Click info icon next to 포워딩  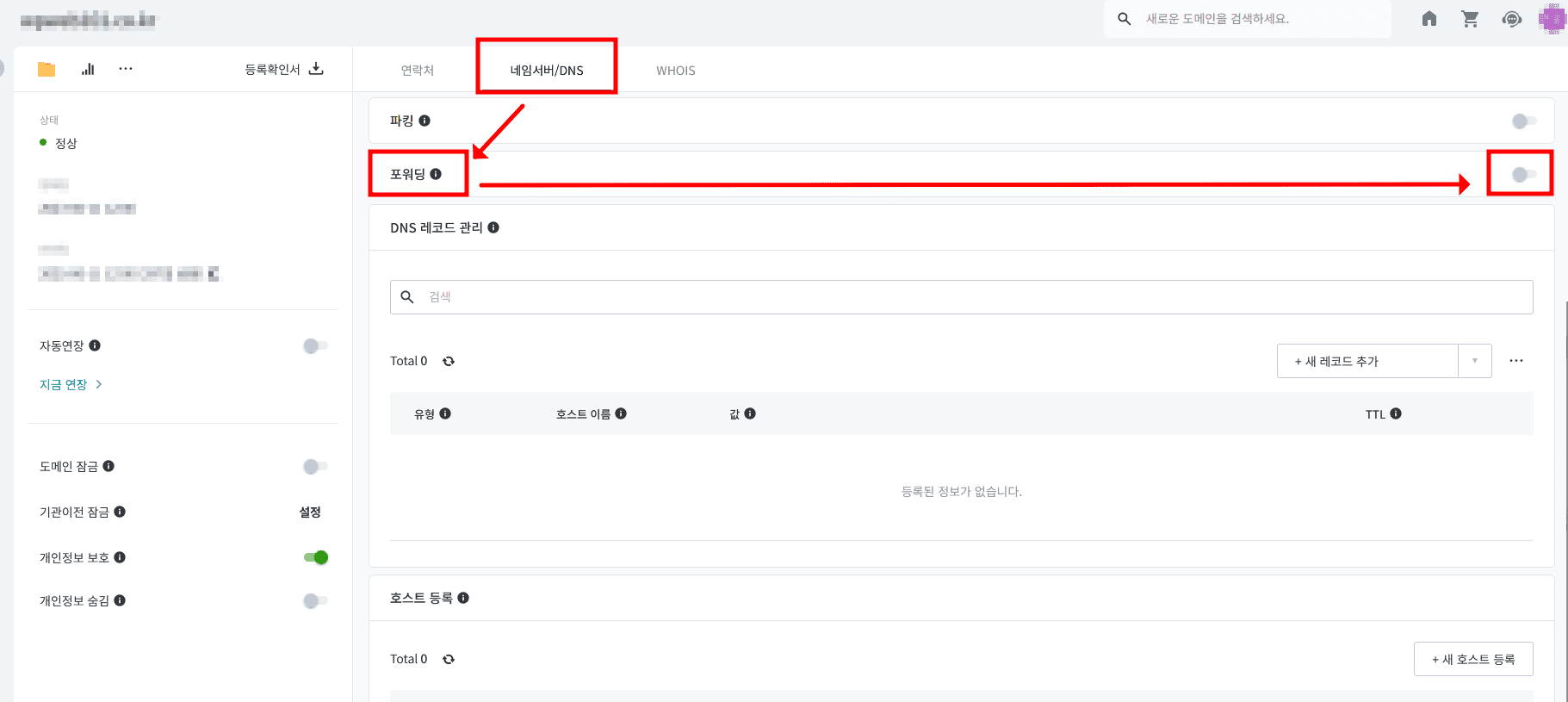pyautogui.click(x=436, y=174)
